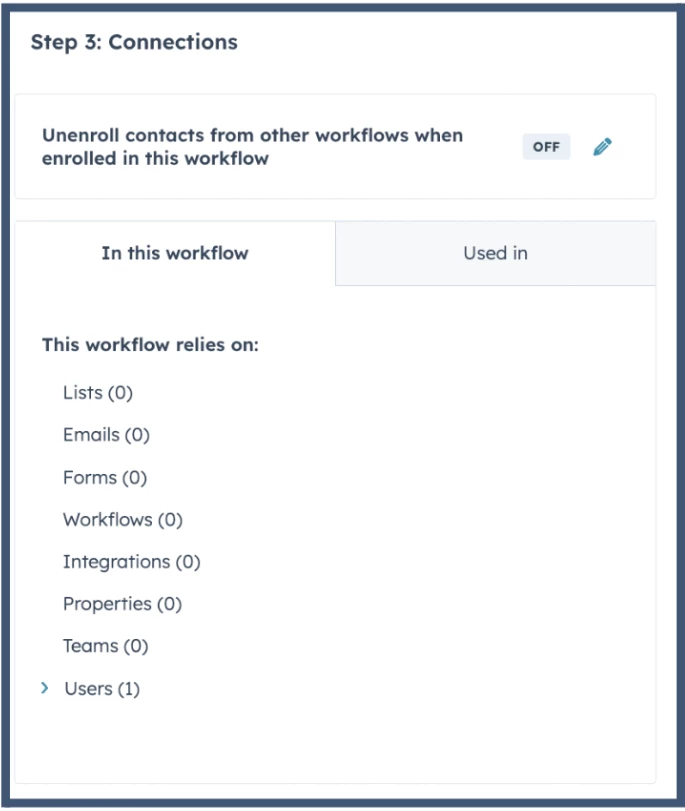Expand the Users chevron arrow
This screenshot has height=811, width=685.
[x=44, y=688]
